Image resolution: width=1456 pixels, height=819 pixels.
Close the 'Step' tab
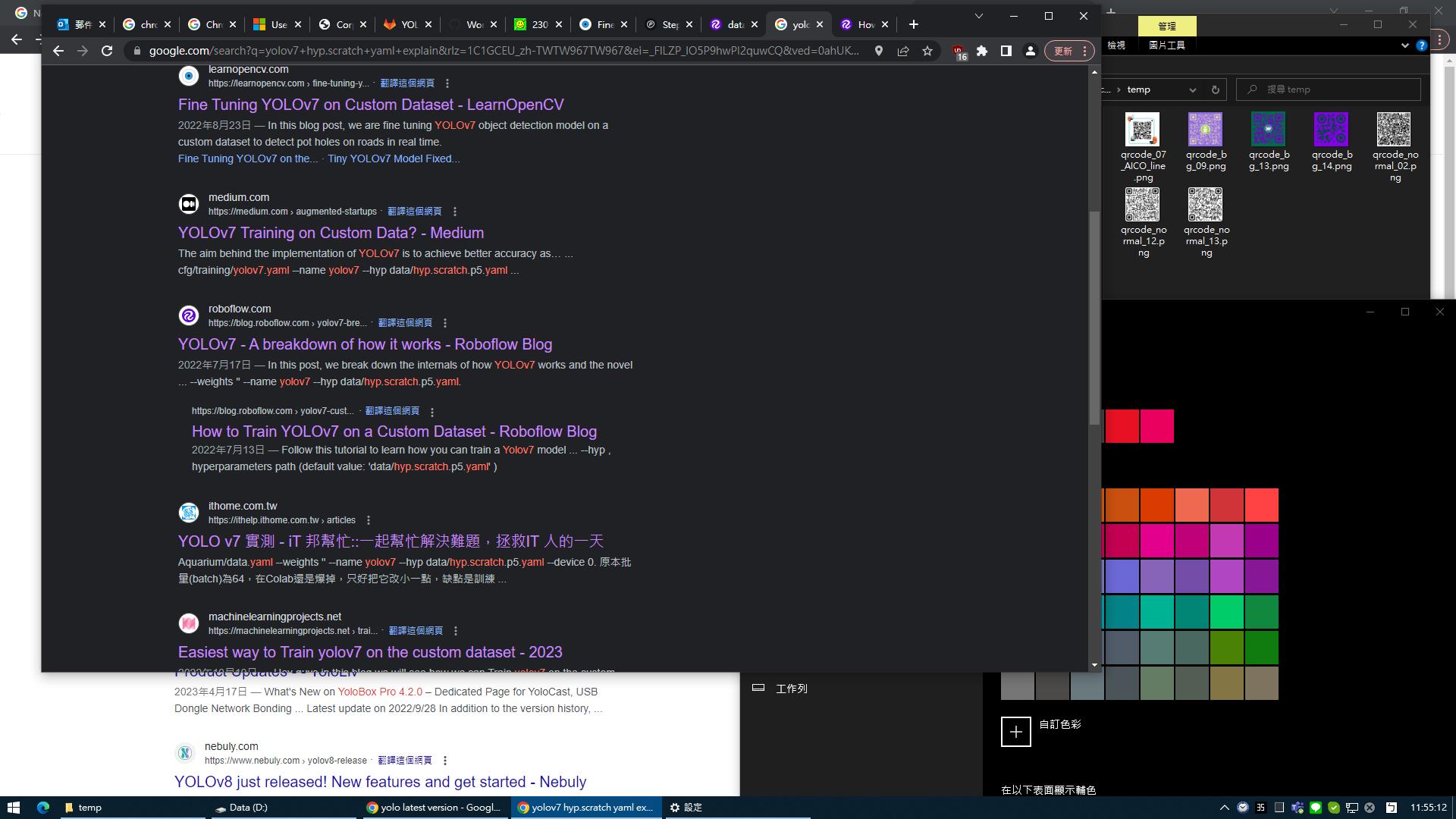tap(689, 24)
